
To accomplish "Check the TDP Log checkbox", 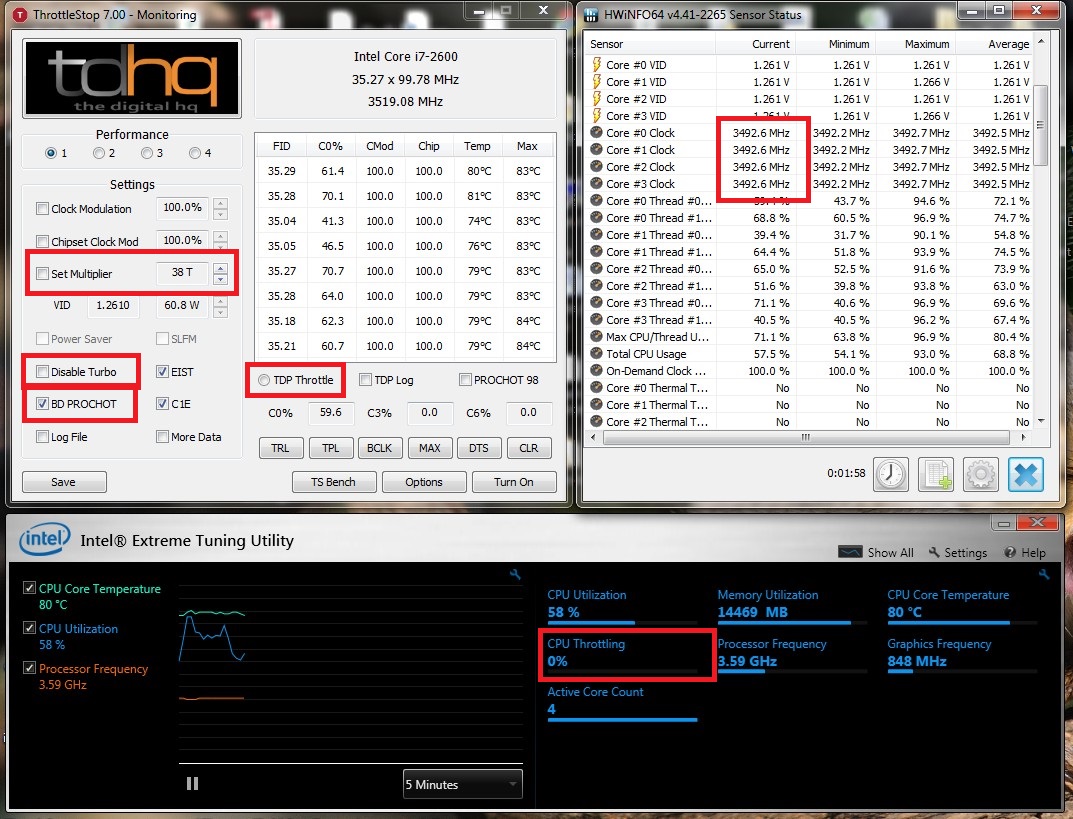I will (x=365, y=380).
